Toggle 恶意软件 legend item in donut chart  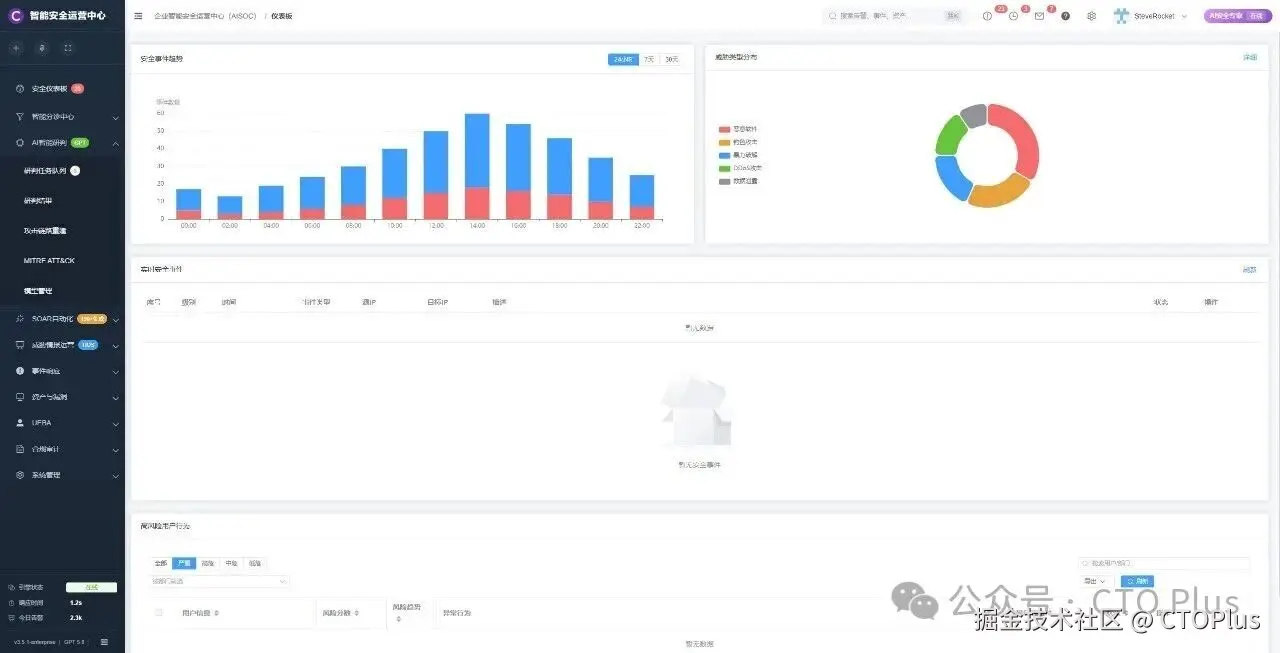coord(738,129)
